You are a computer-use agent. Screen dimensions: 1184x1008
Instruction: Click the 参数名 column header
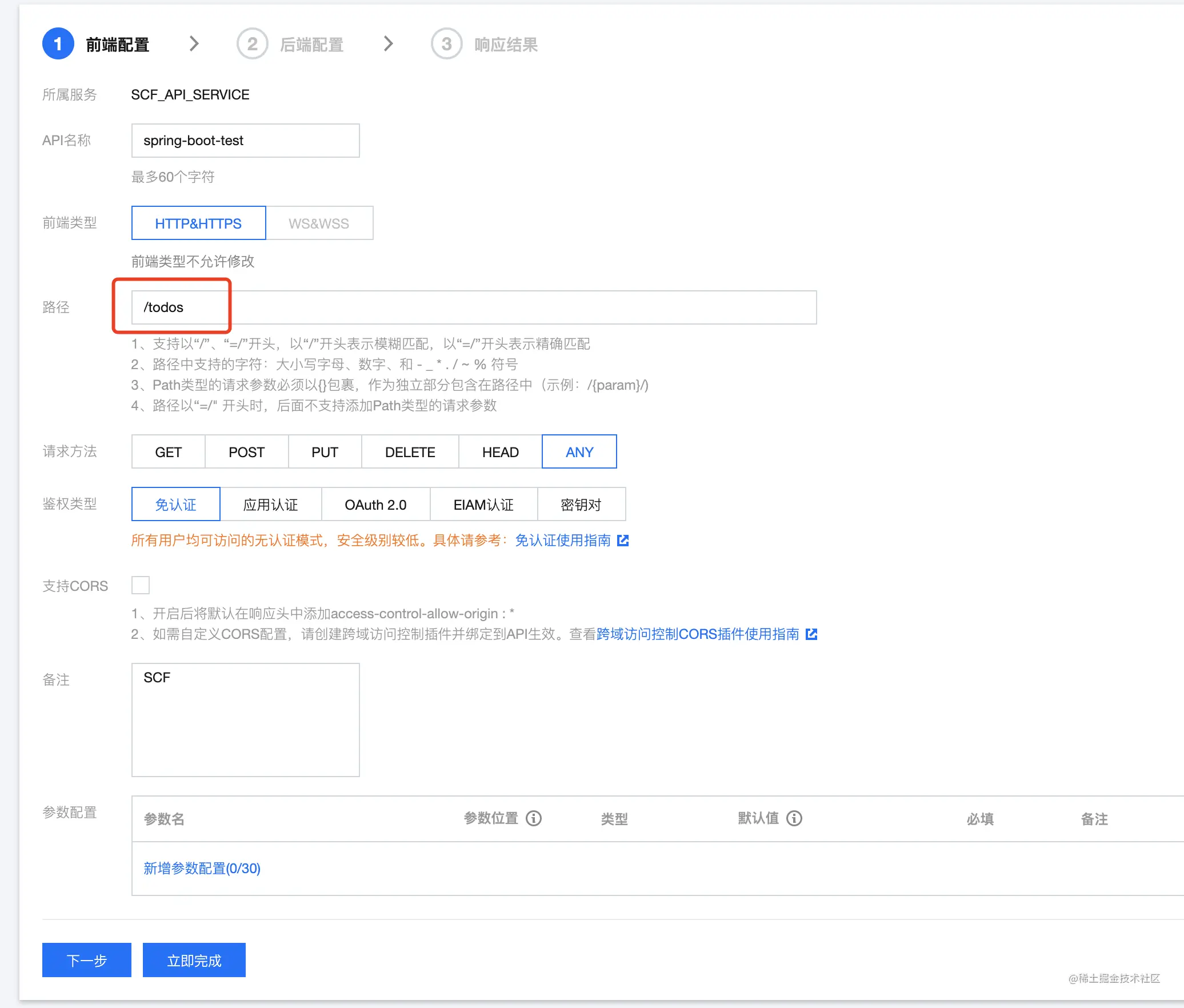point(165,819)
